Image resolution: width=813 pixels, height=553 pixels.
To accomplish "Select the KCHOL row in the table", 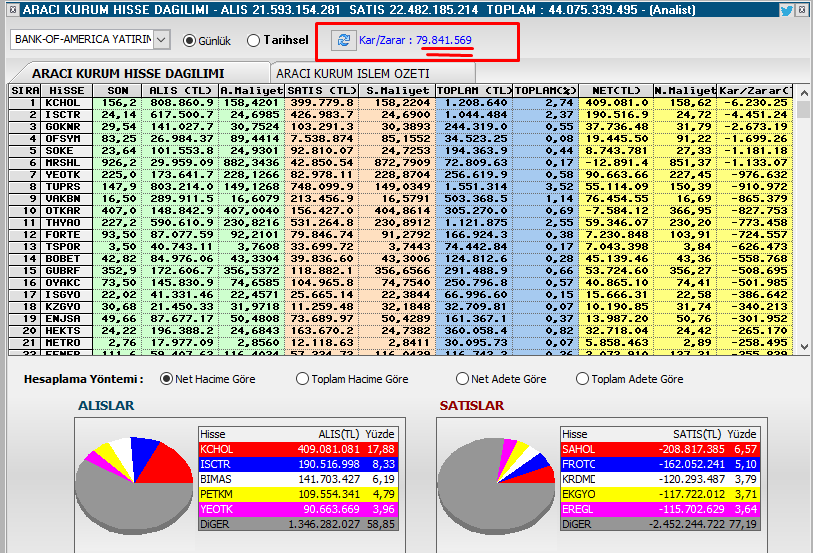I will (401, 103).
